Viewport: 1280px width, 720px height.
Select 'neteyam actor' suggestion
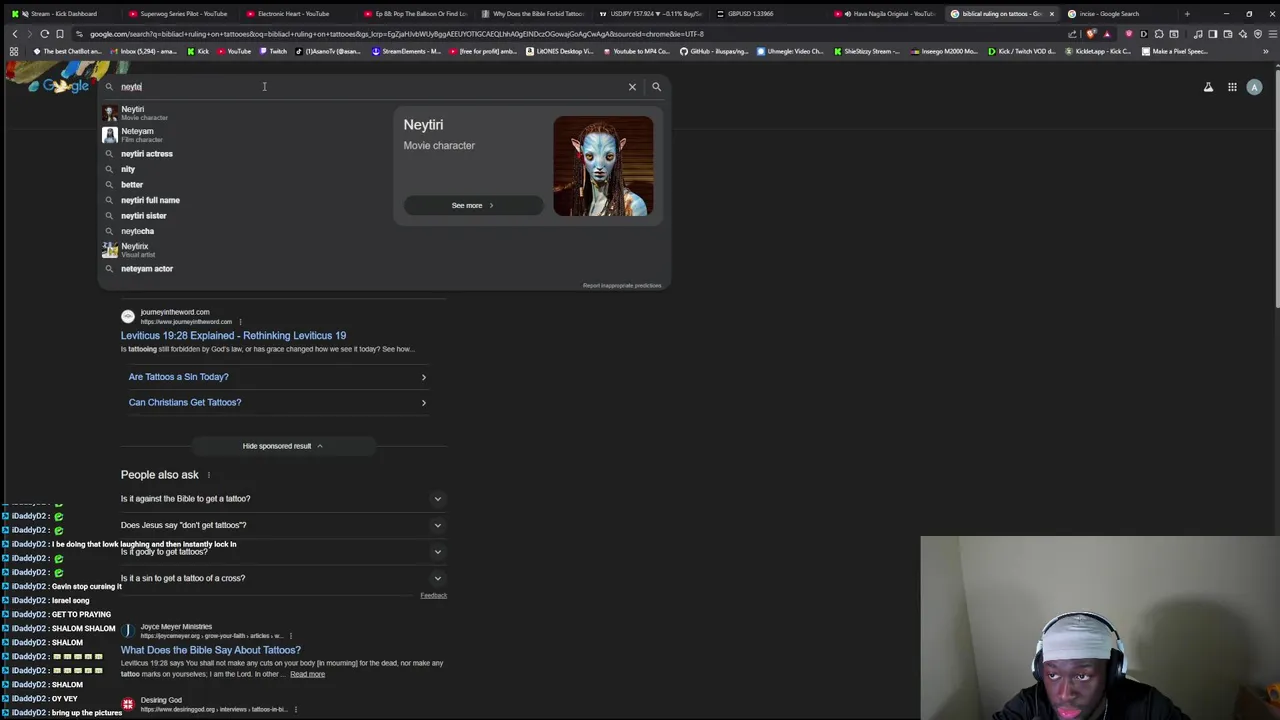tap(245, 269)
